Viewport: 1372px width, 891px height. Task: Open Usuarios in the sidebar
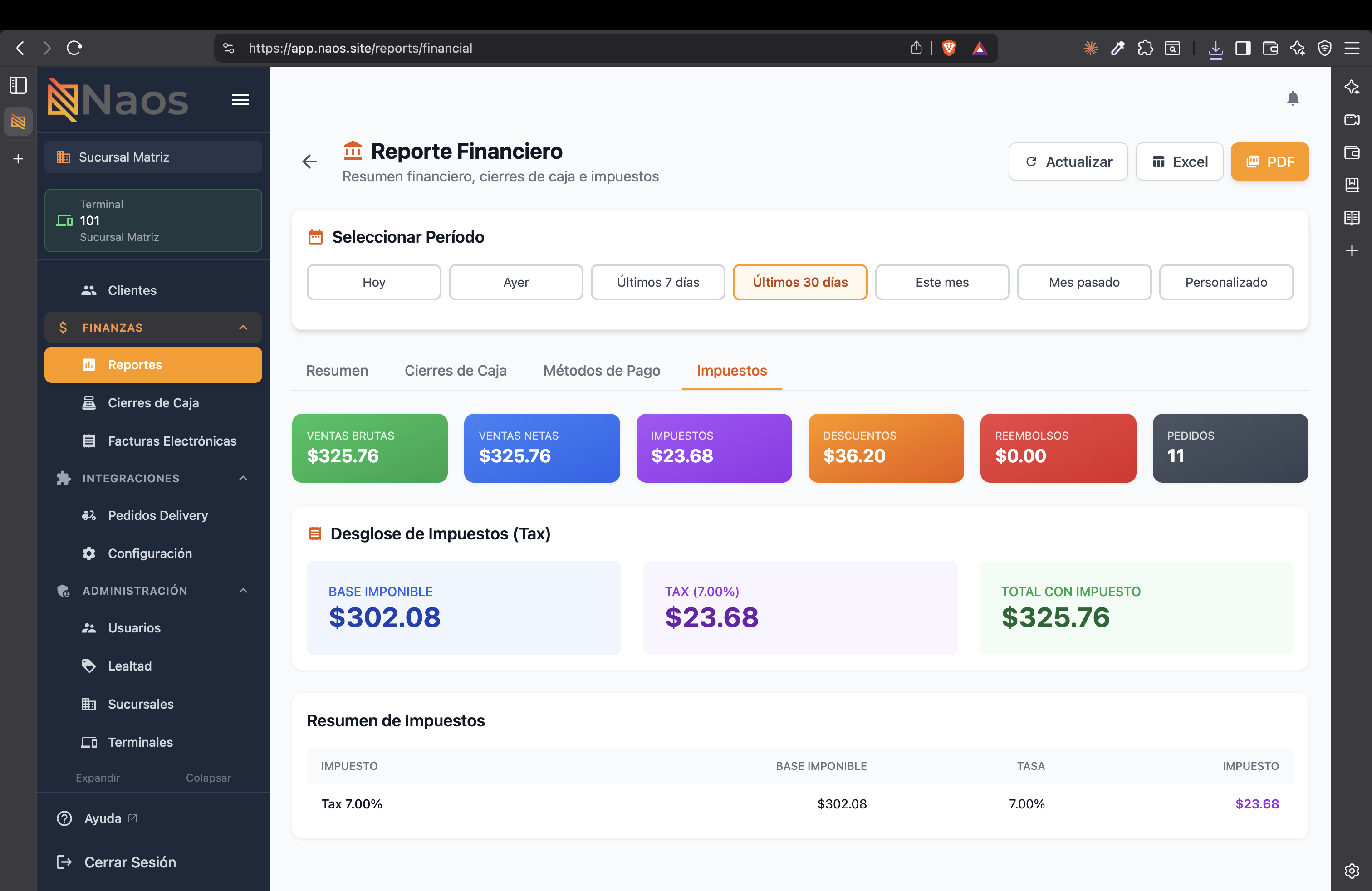tap(153, 627)
